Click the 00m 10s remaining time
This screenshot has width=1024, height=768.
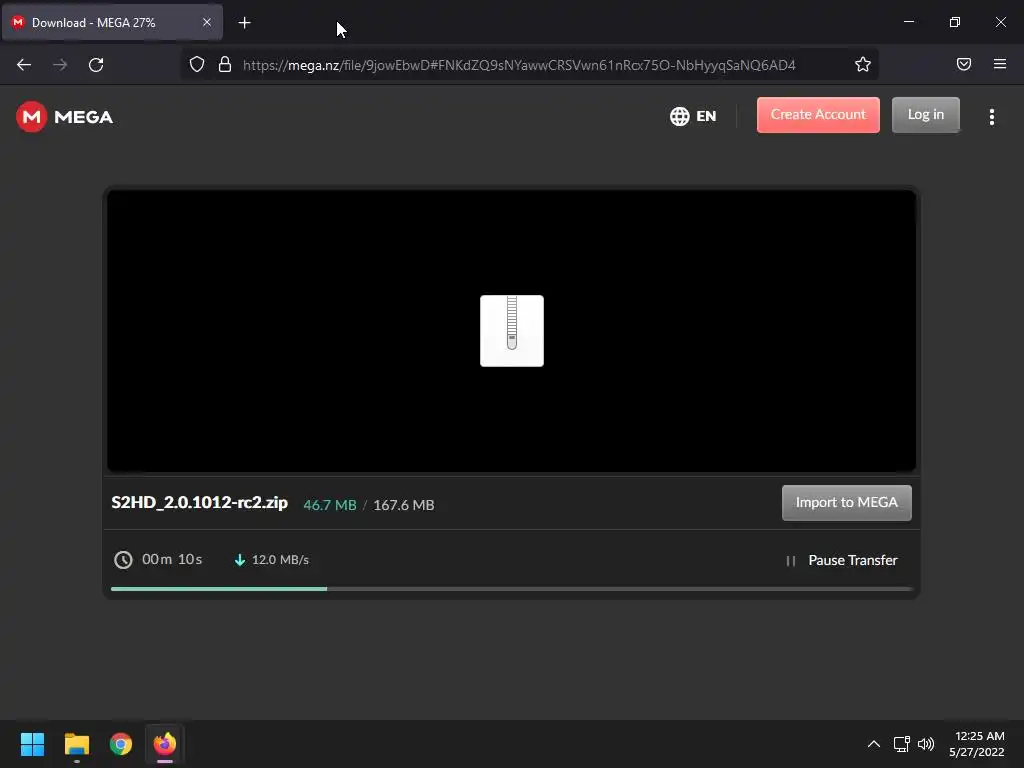[172, 560]
